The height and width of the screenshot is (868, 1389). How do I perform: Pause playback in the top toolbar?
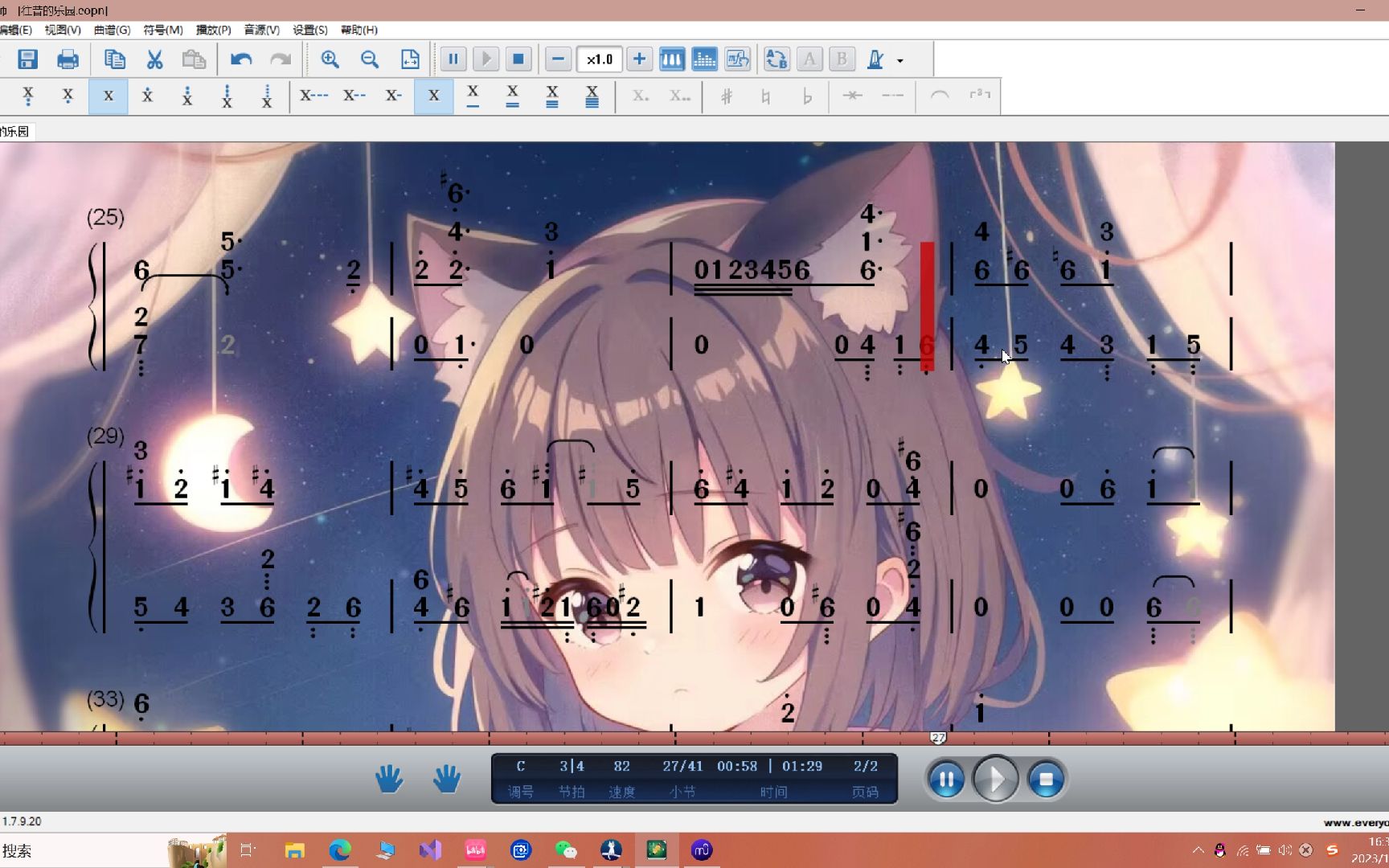pyautogui.click(x=453, y=59)
